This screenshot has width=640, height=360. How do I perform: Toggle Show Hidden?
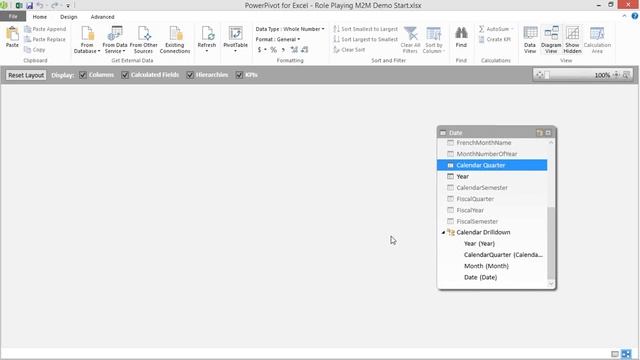(572, 40)
